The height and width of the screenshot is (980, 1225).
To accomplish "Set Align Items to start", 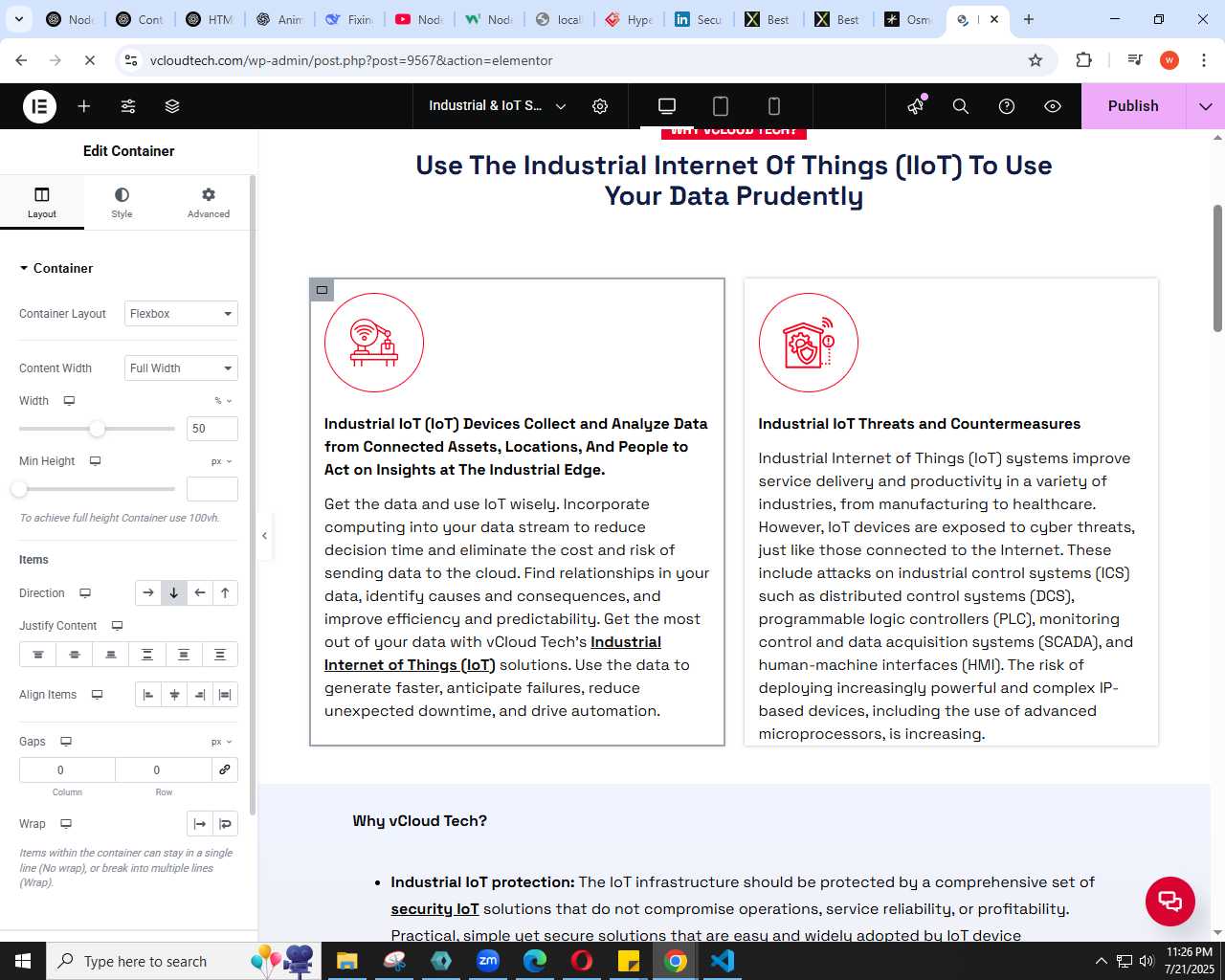I will (x=148, y=695).
